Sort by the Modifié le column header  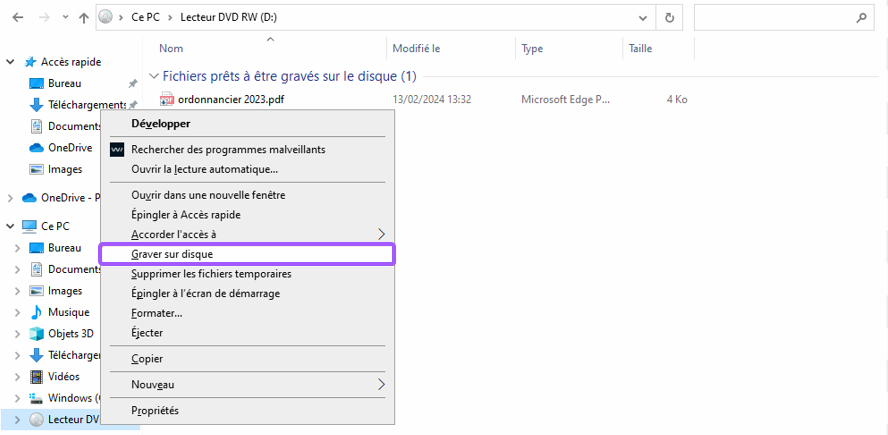coord(417,48)
